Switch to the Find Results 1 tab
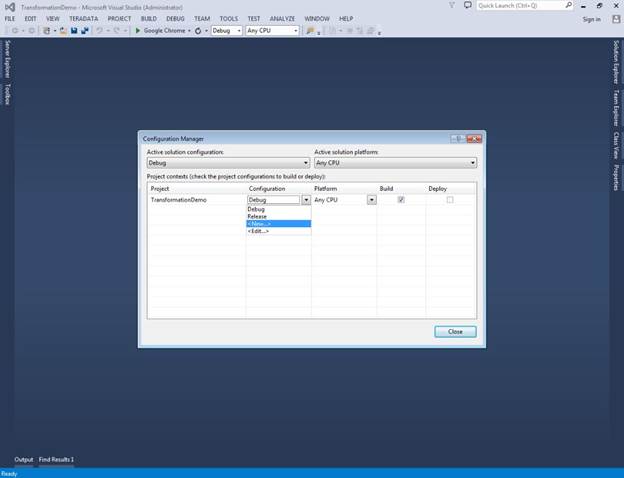 [x=56, y=460]
